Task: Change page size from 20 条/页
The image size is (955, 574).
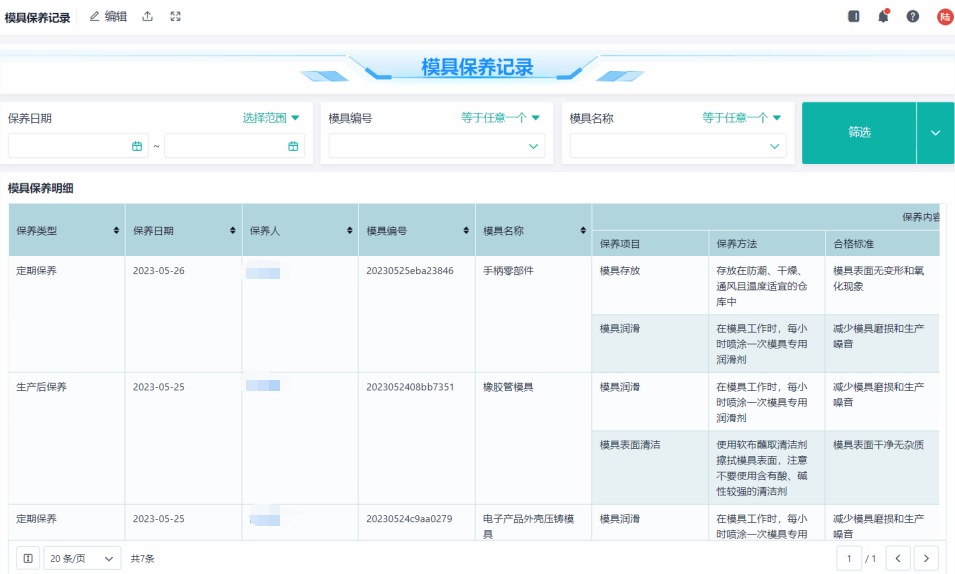Action: pos(82,558)
